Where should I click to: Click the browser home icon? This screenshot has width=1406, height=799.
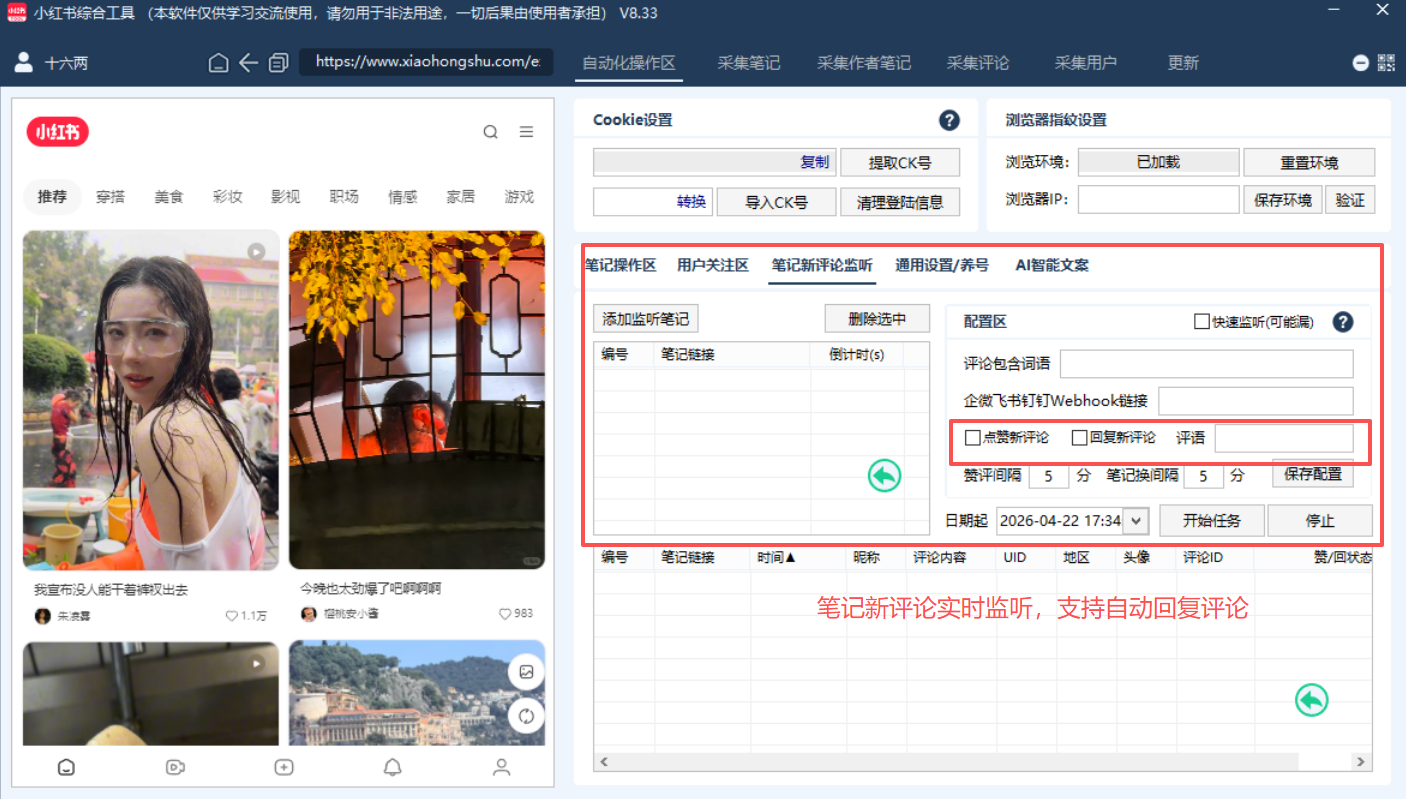(x=218, y=63)
